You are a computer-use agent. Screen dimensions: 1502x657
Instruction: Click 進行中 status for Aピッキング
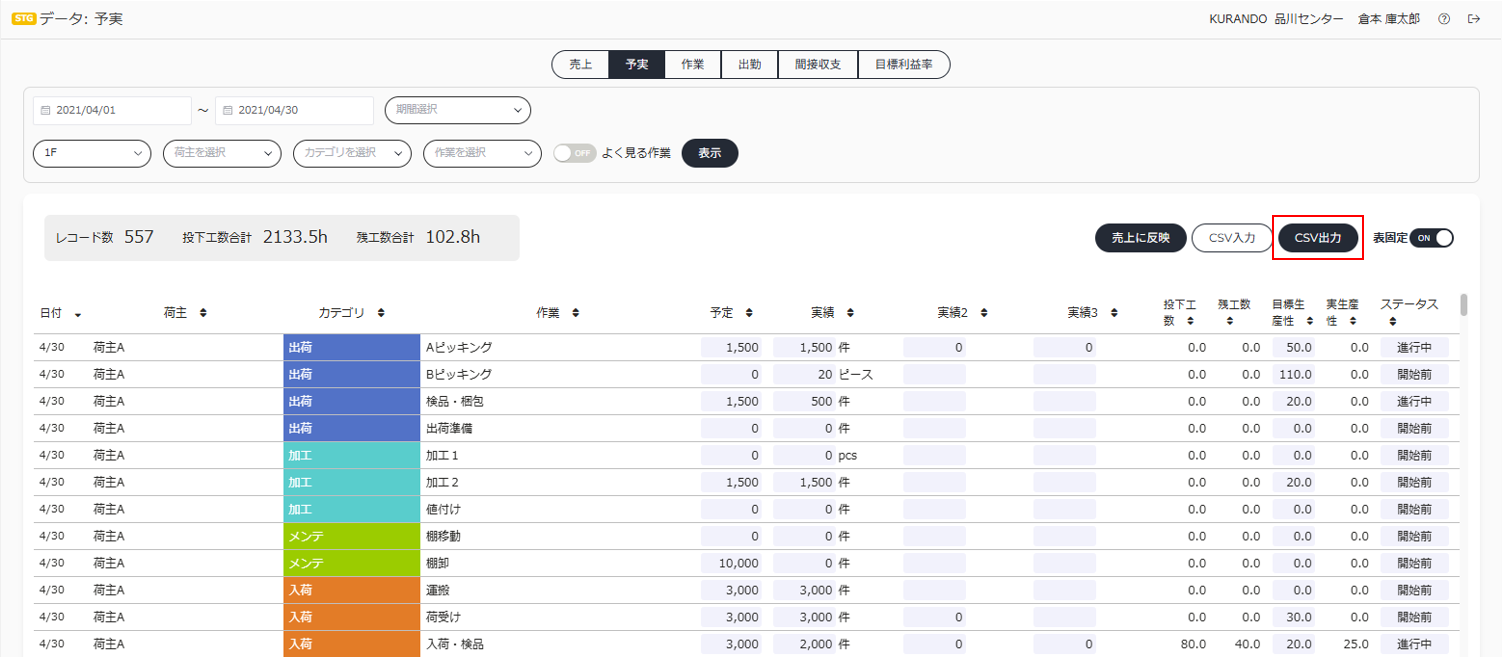(1415, 347)
